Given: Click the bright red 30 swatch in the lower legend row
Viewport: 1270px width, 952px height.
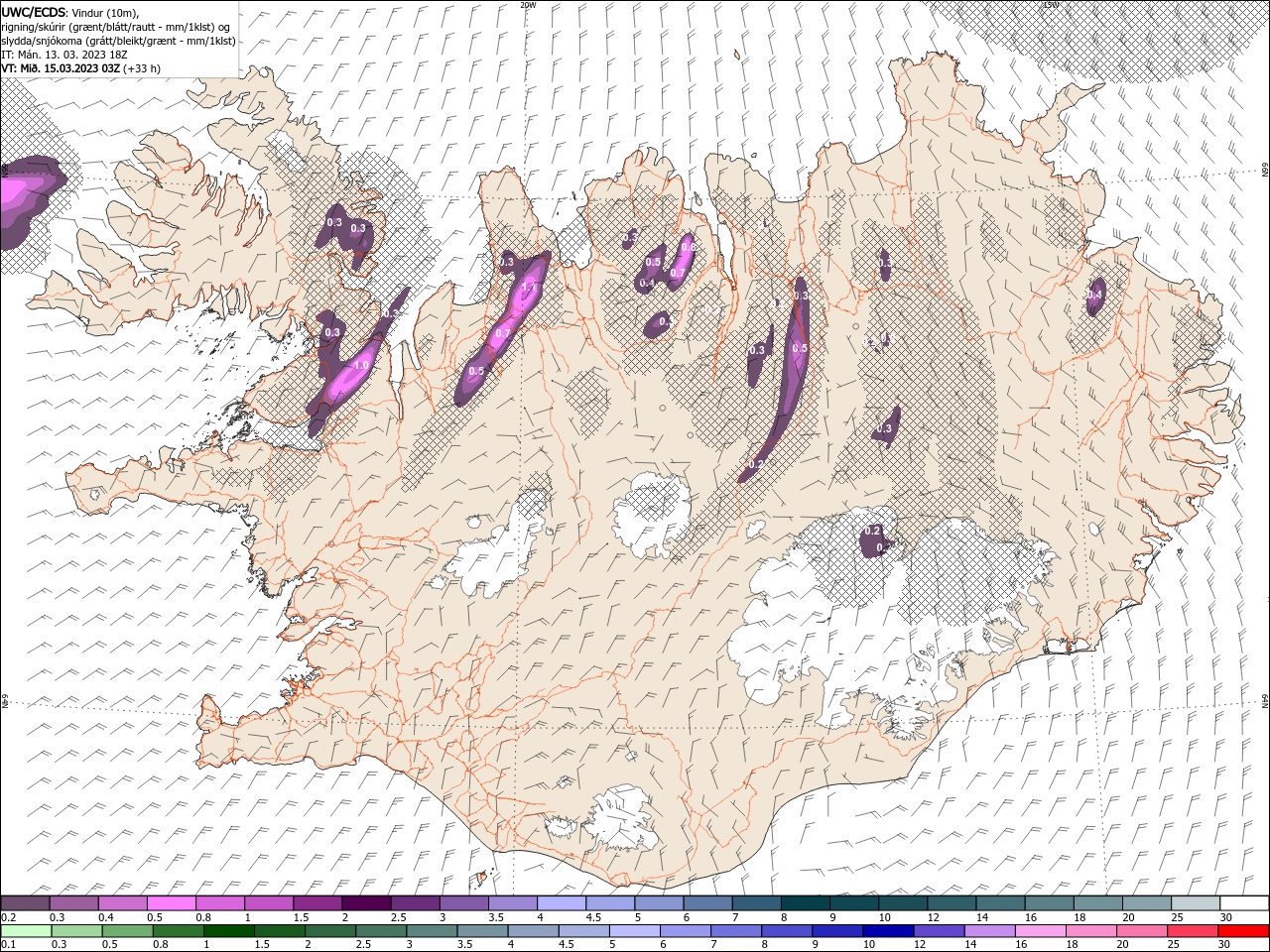Looking at the screenshot, I should click(1243, 931).
